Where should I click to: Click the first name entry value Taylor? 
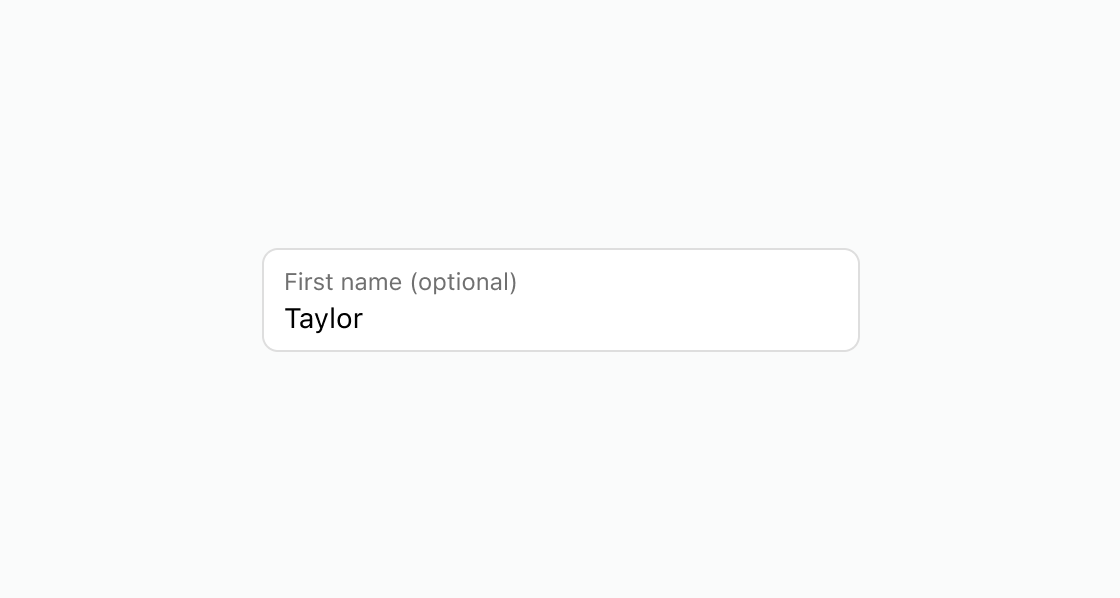pyautogui.click(x=323, y=319)
